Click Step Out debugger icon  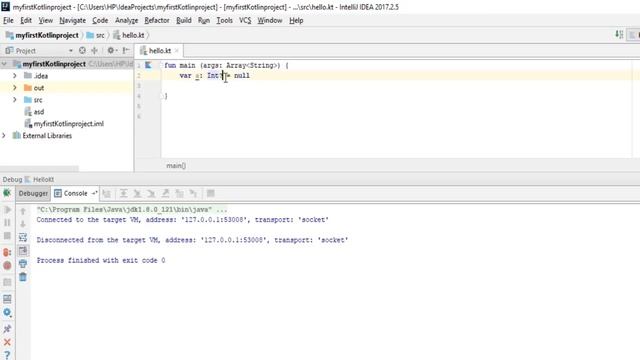click(165, 193)
